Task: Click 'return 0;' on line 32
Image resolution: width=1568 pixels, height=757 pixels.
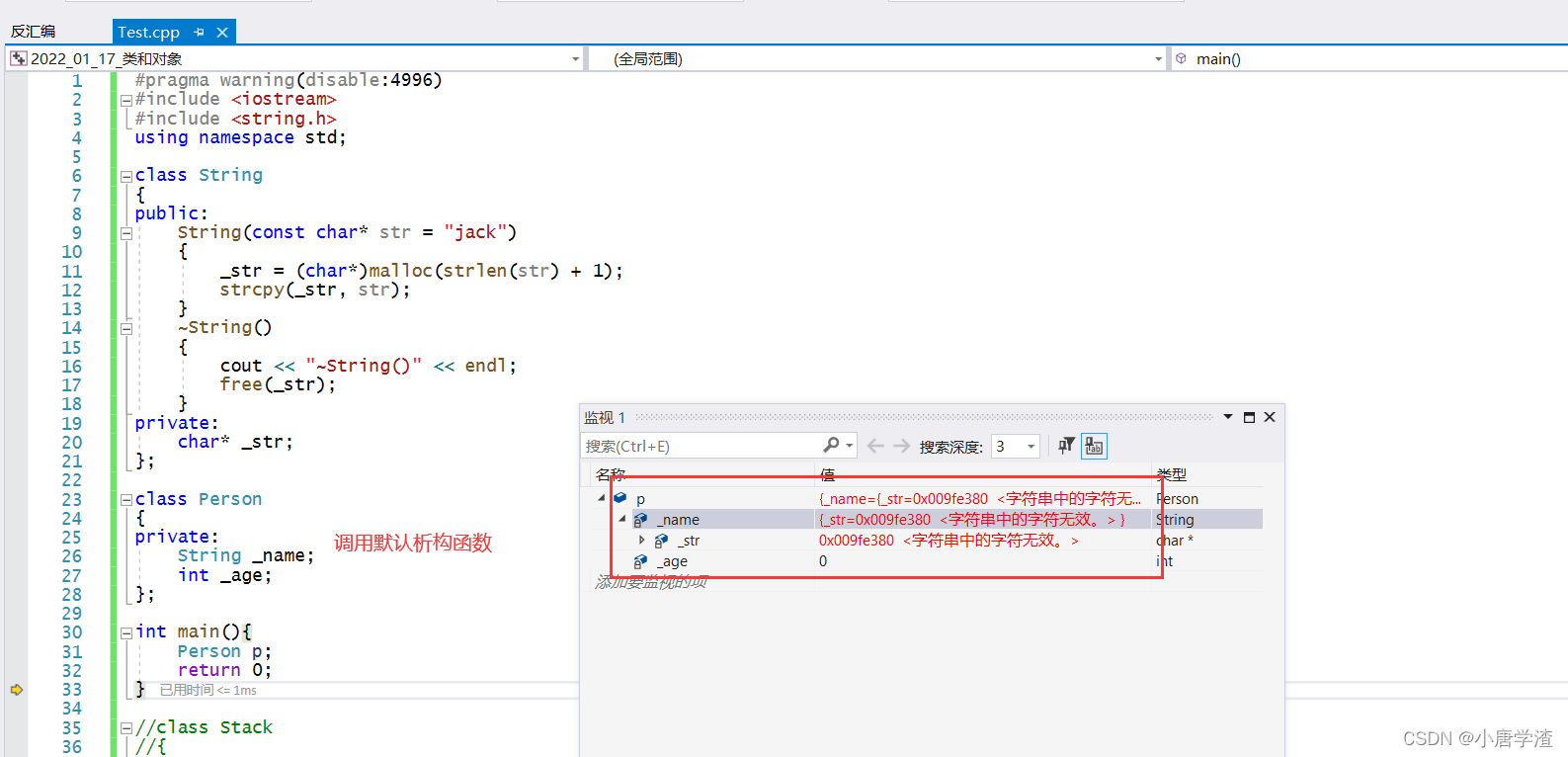Action: pos(224,670)
